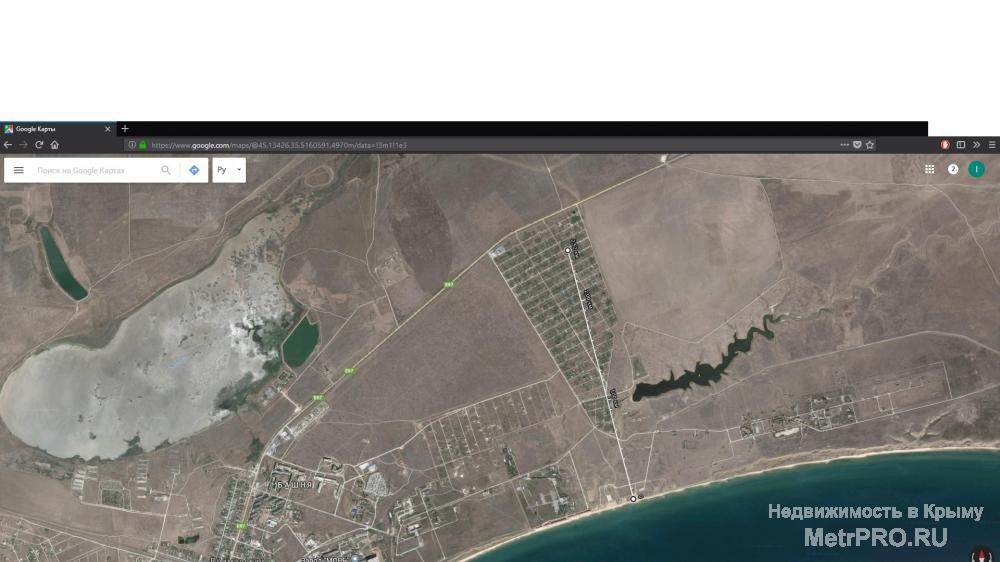Save page to Pocket

coord(857,145)
